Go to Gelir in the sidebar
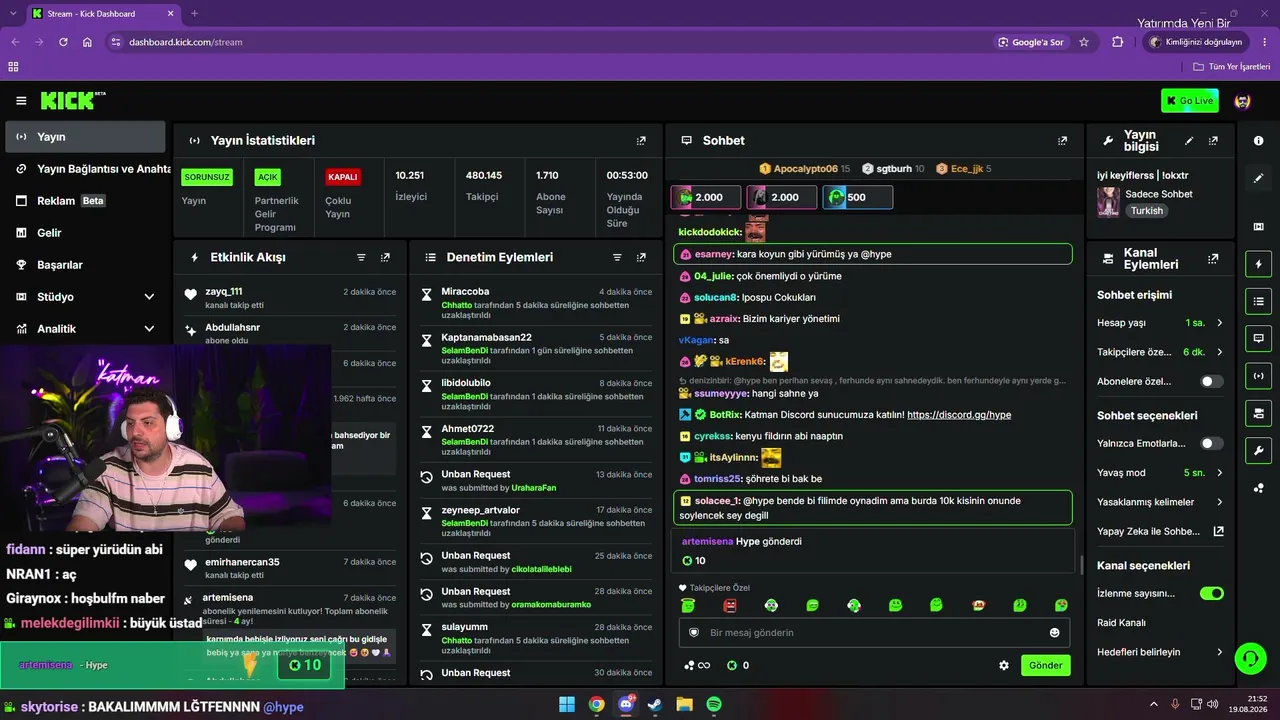This screenshot has width=1280, height=720. click(x=85, y=233)
